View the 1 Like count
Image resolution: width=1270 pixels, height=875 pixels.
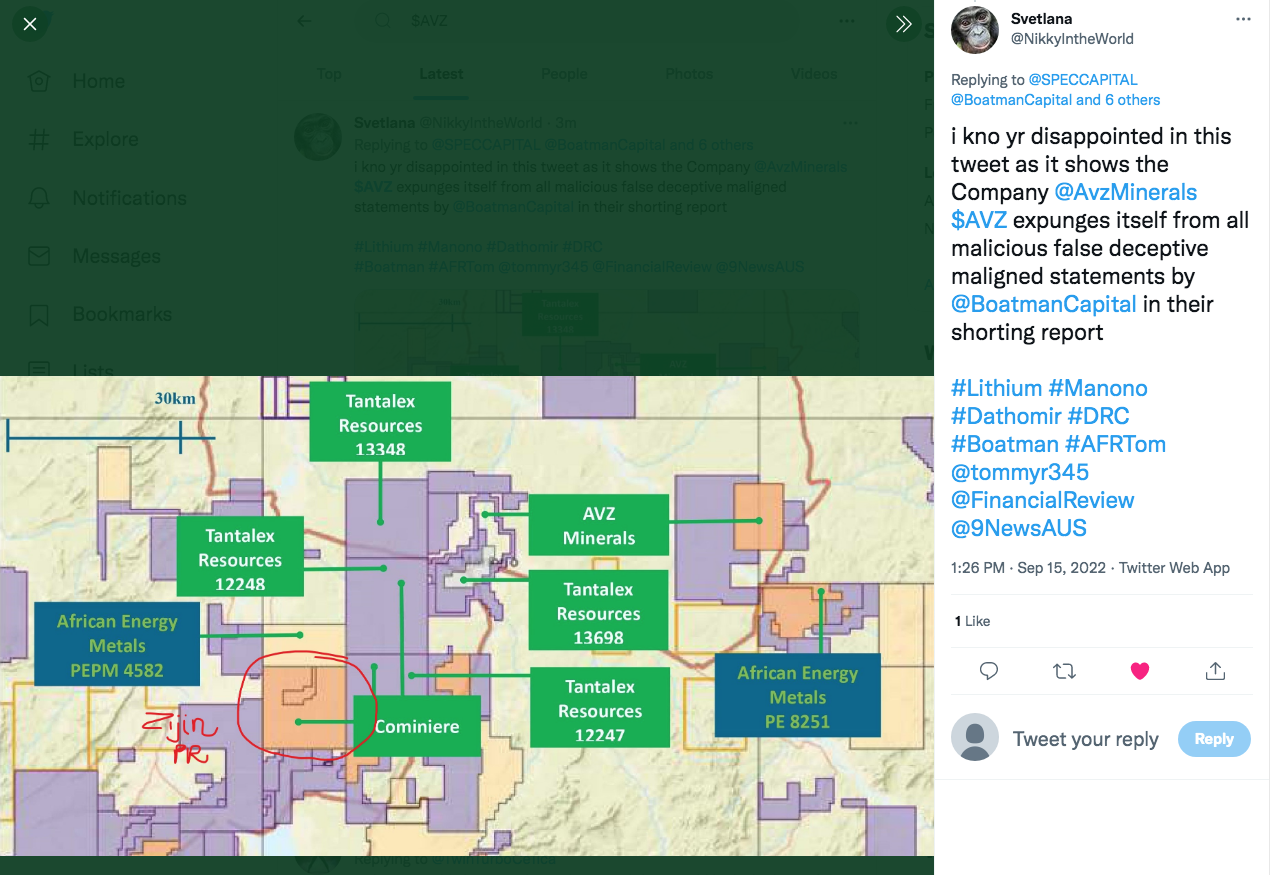971,621
